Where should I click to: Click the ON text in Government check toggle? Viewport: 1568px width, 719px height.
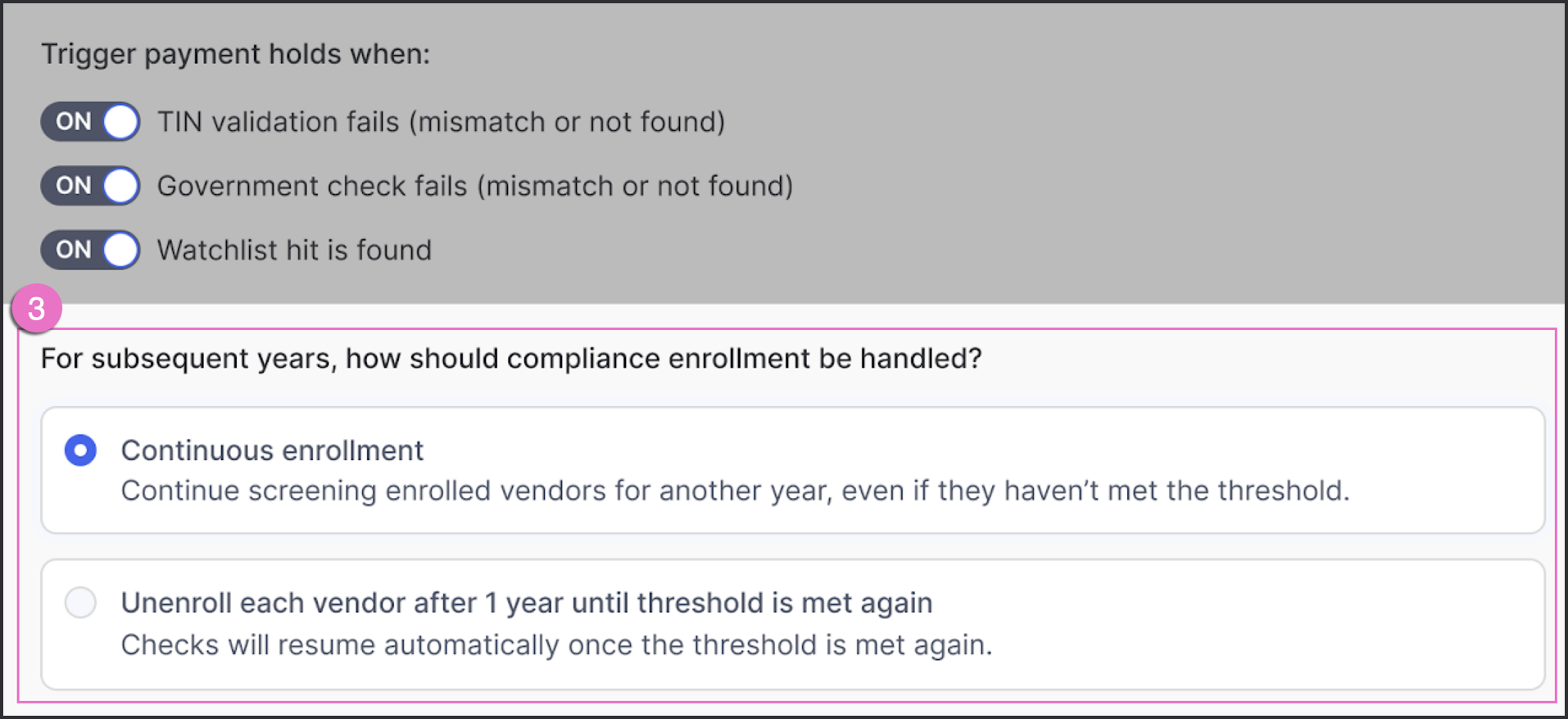73,186
